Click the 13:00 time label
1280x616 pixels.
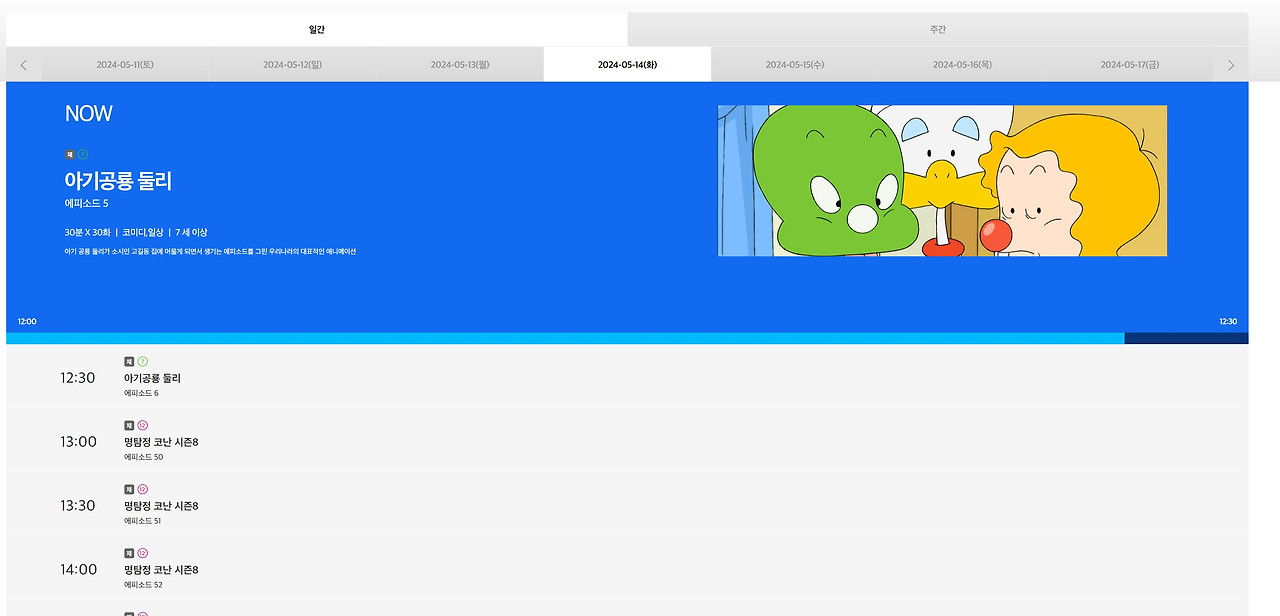coord(78,442)
